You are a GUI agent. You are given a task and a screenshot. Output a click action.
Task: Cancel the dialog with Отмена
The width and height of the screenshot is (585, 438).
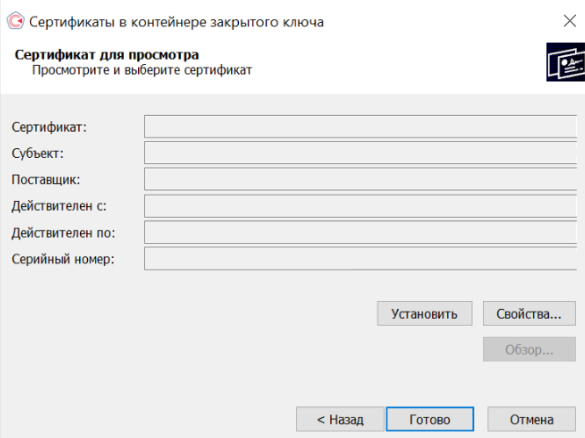coord(531,419)
